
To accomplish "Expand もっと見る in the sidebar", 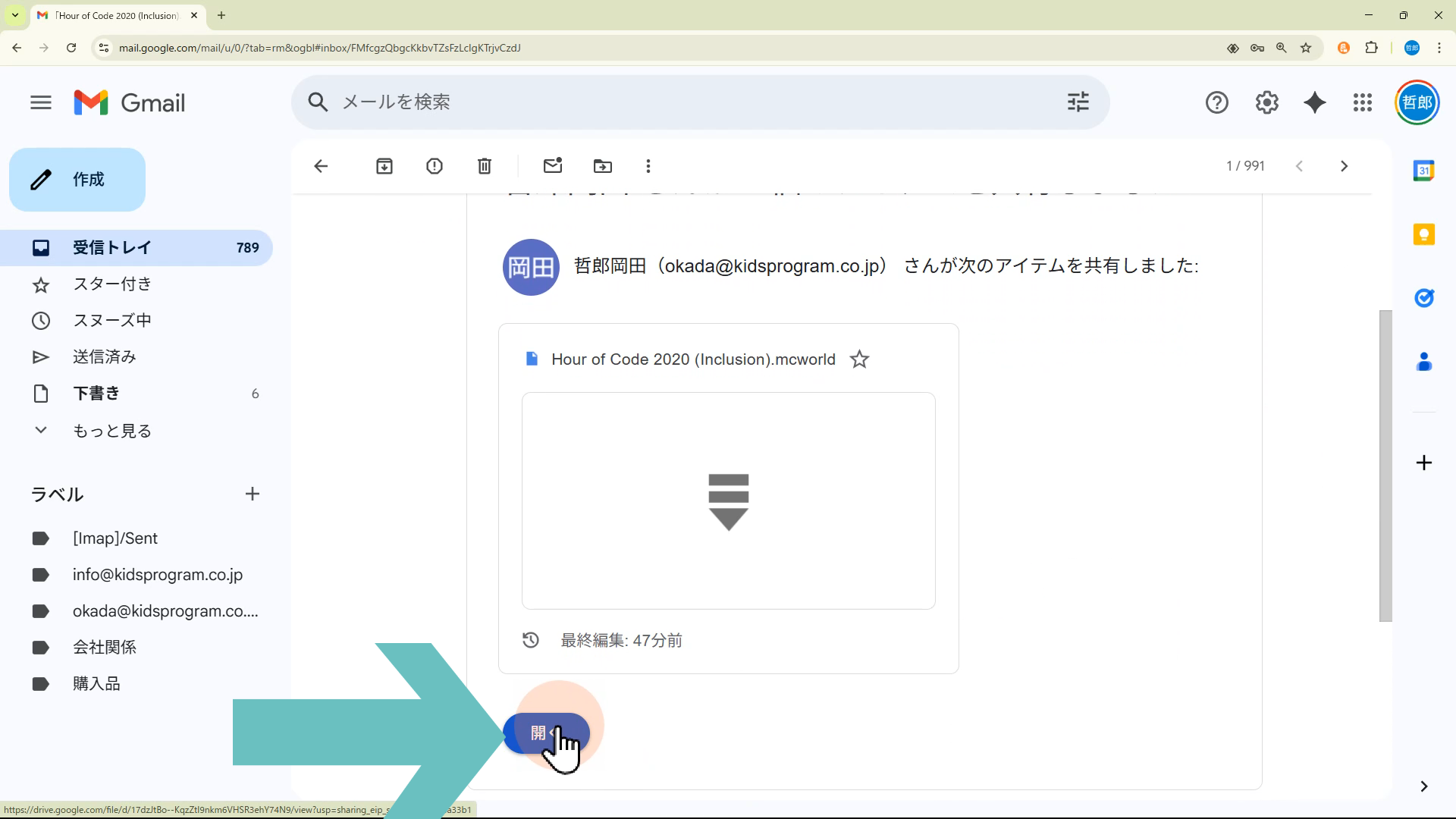I will (111, 431).
